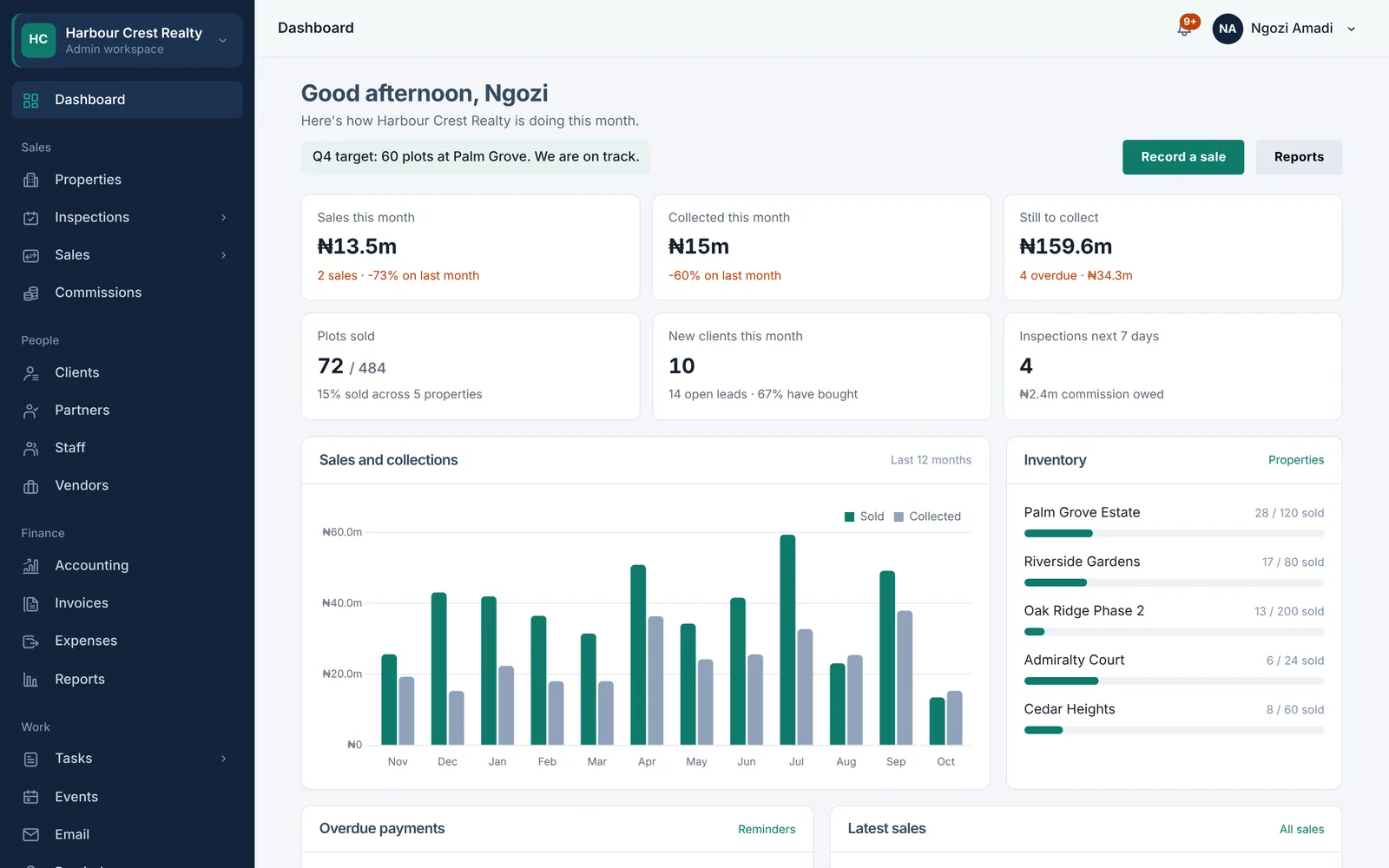Click the Accounting chart icon
This screenshot has width=1389, height=868.
(x=31, y=566)
